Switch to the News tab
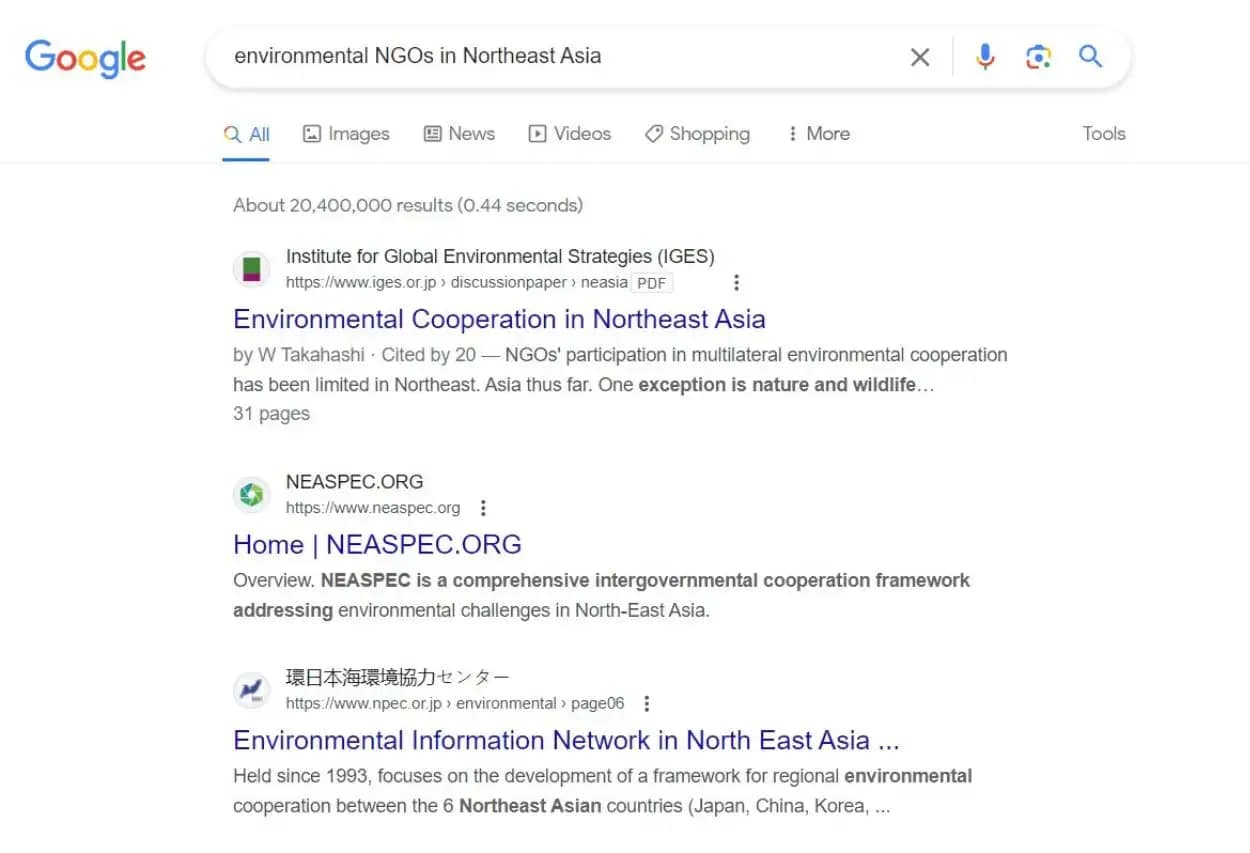1250x853 pixels. coord(459,134)
